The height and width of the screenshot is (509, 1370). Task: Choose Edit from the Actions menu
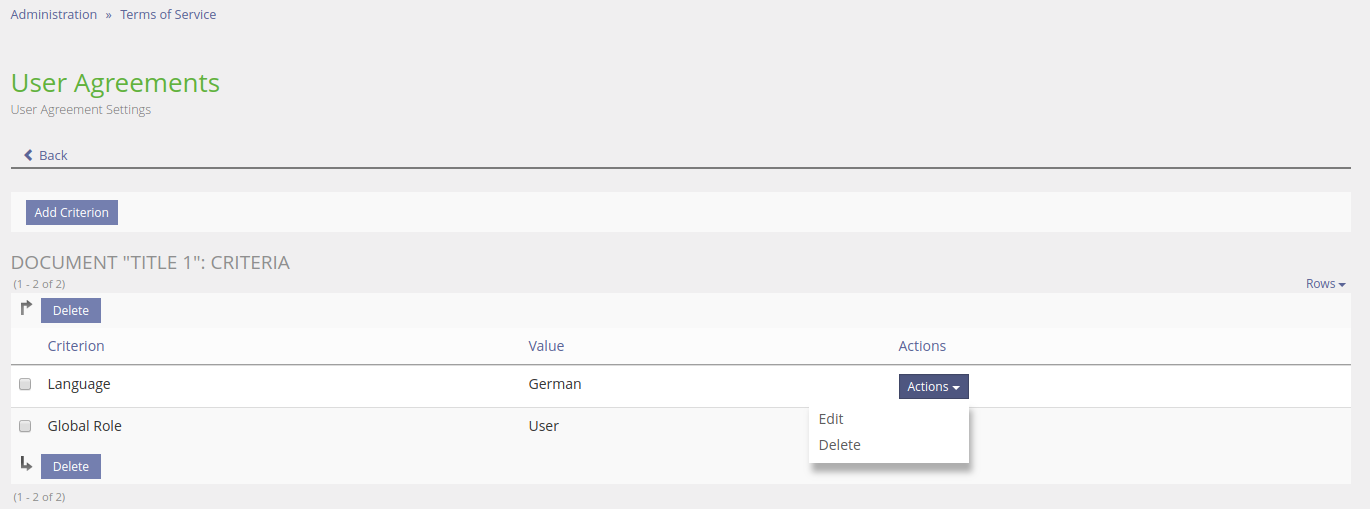click(x=831, y=419)
